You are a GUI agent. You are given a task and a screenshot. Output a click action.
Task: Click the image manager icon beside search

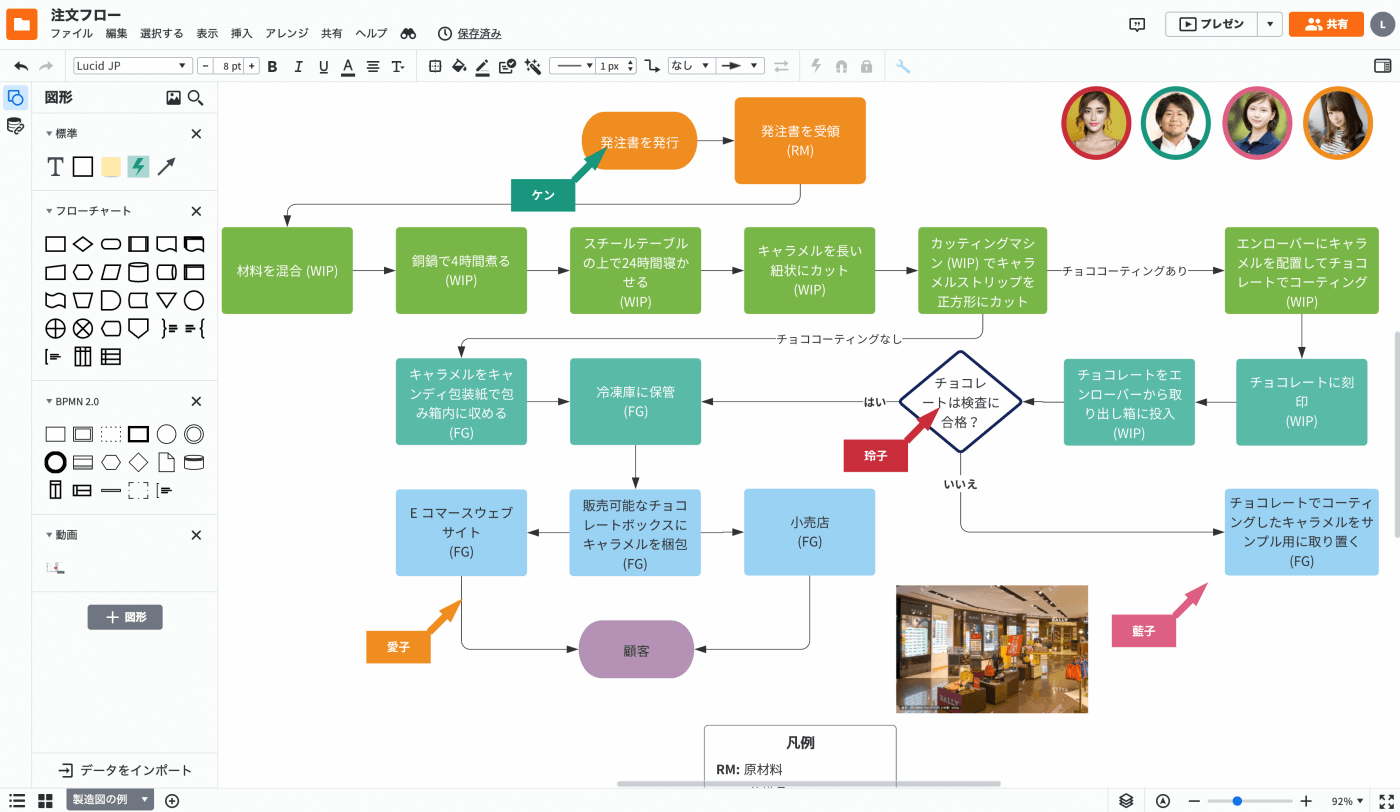pos(172,98)
